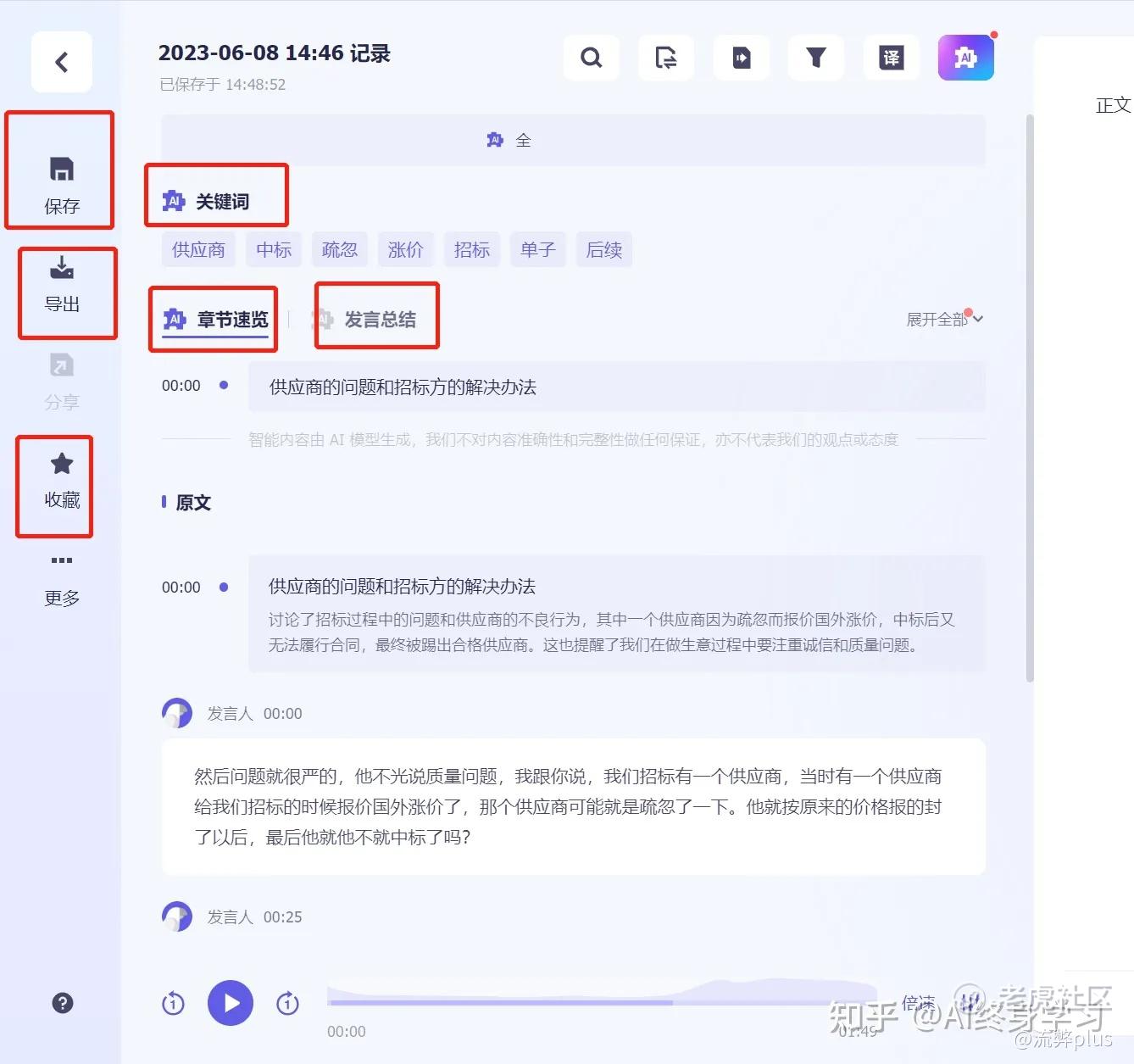Click the record title 2023-06-08 14:46 记录
The width and height of the screenshot is (1134, 1064).
click(x=274, y=53)
